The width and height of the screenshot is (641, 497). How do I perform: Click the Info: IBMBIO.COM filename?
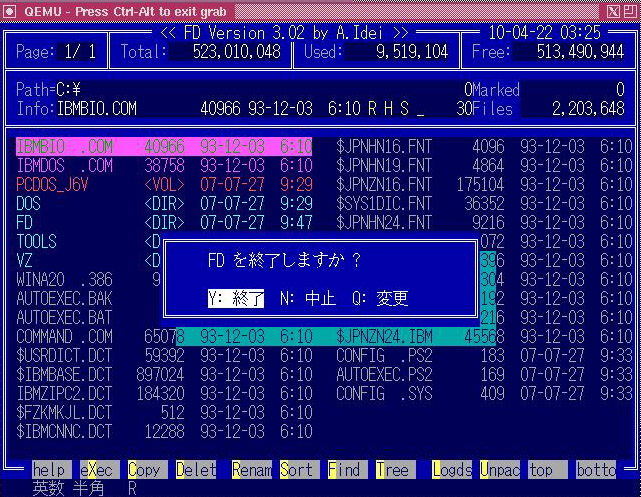pyautogui.click(x=96, y=108)
